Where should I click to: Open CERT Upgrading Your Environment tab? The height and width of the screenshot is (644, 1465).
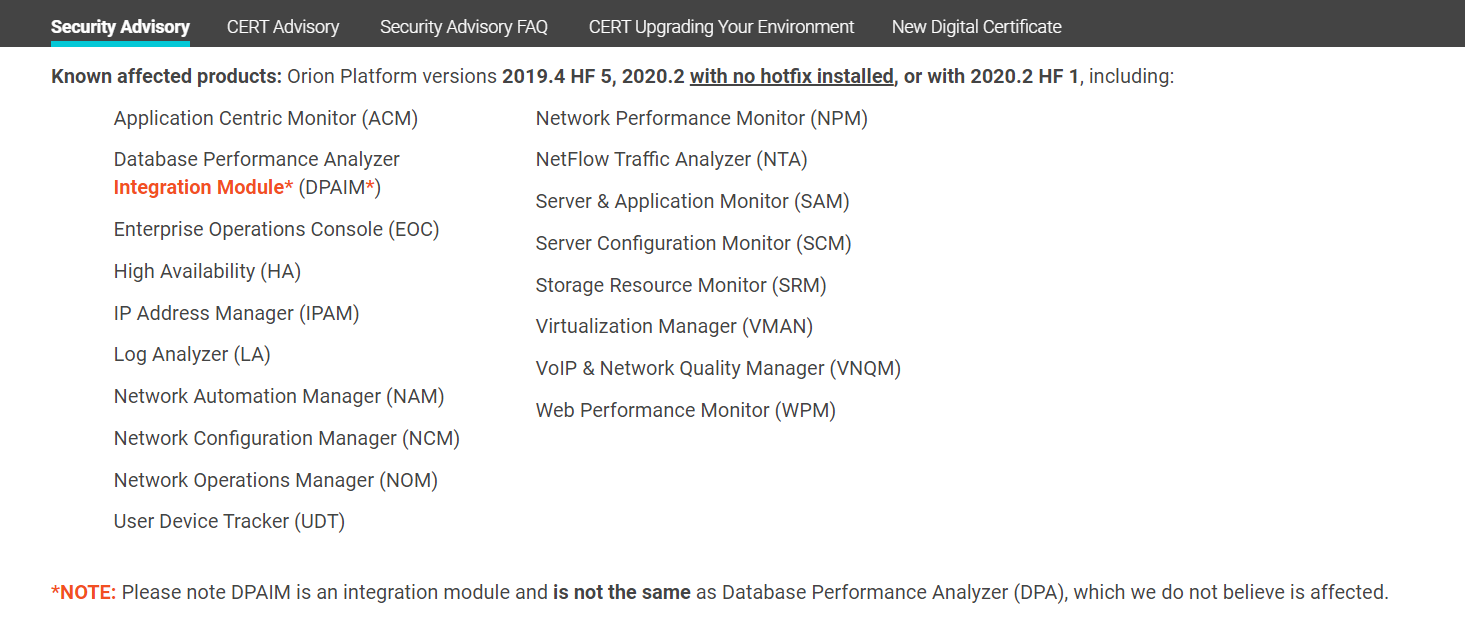click(721, 27)
